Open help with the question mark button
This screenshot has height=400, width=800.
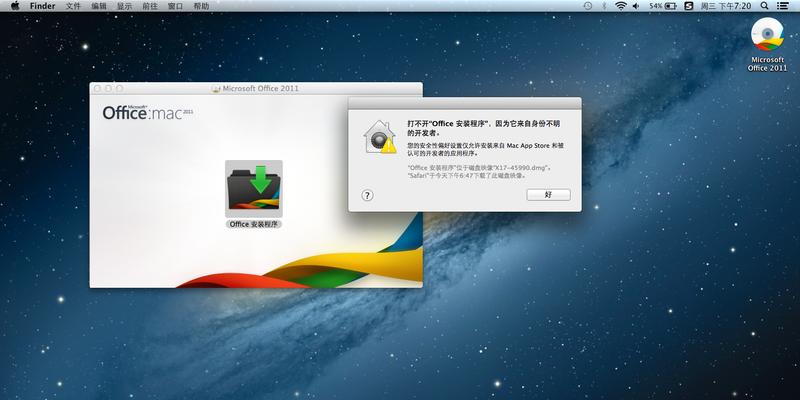click(367, 195)
